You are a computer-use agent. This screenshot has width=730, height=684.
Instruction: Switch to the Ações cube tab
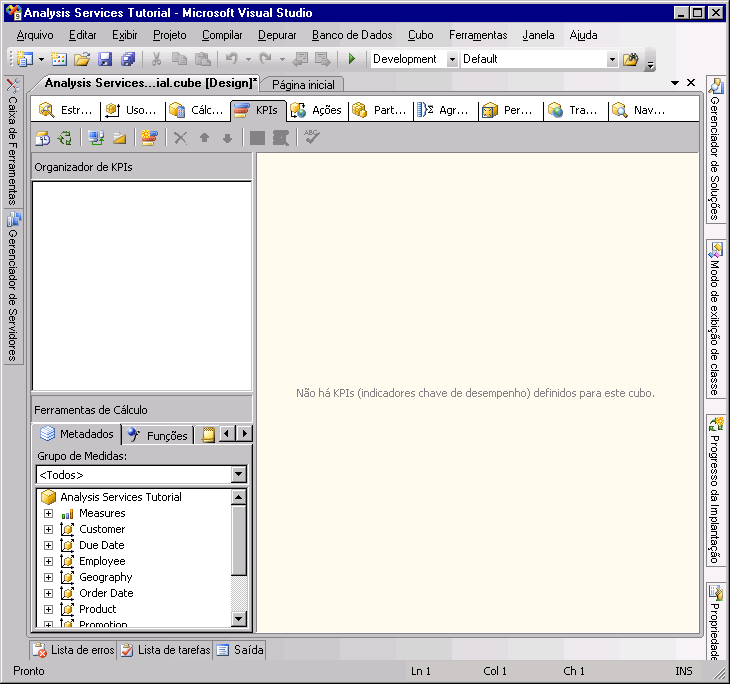point(316,110)
